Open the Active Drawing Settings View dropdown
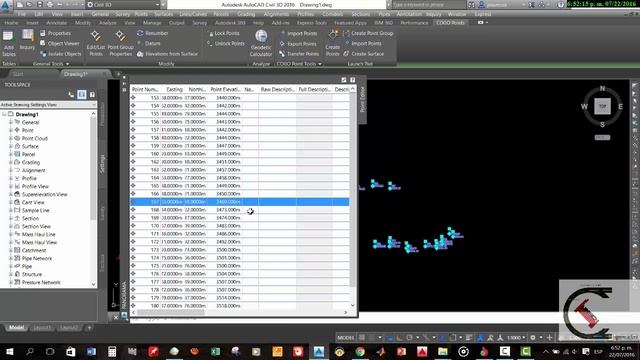 point(48,104)
